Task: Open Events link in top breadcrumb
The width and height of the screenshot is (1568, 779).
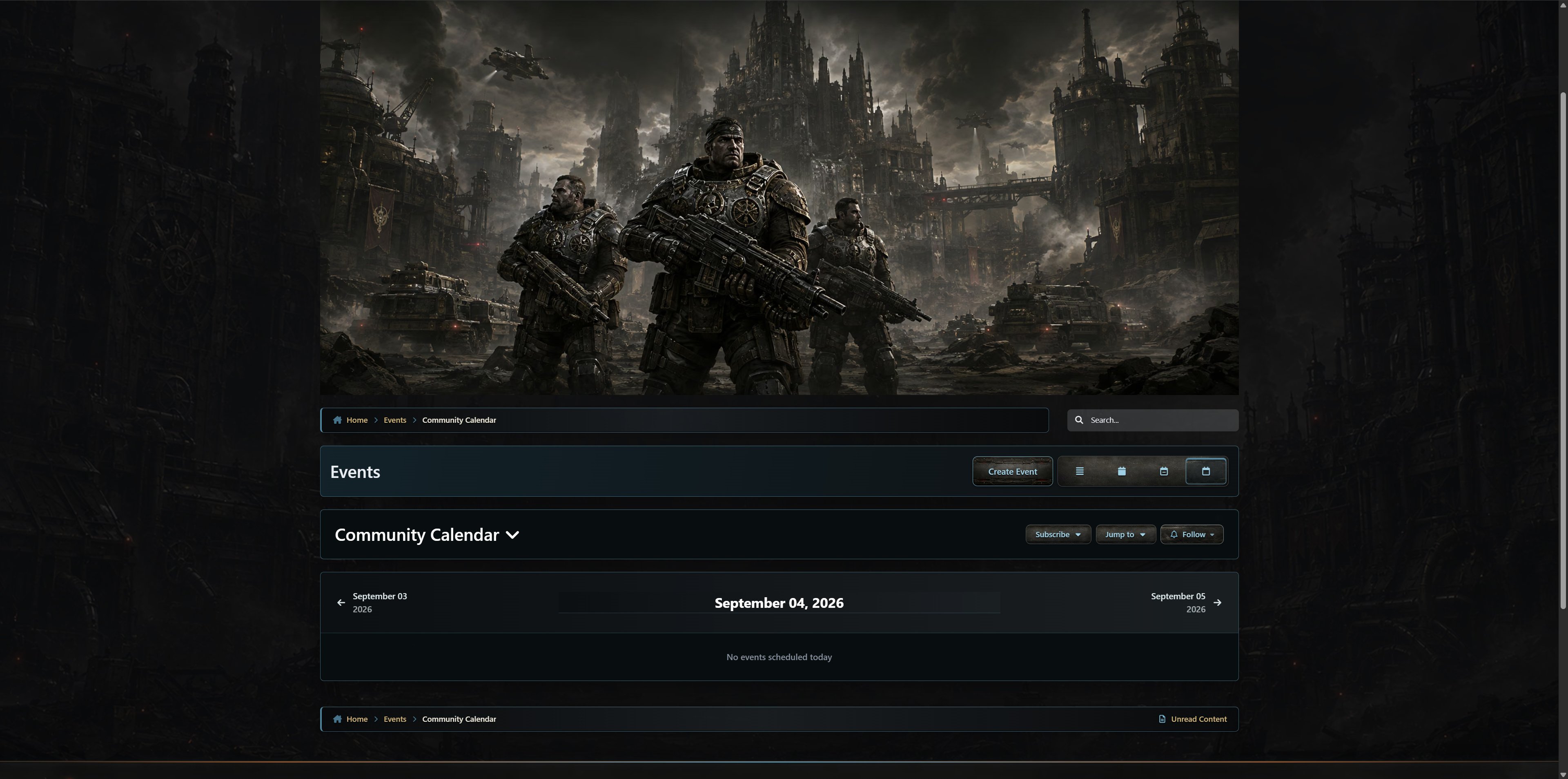Action: [394, 420]
